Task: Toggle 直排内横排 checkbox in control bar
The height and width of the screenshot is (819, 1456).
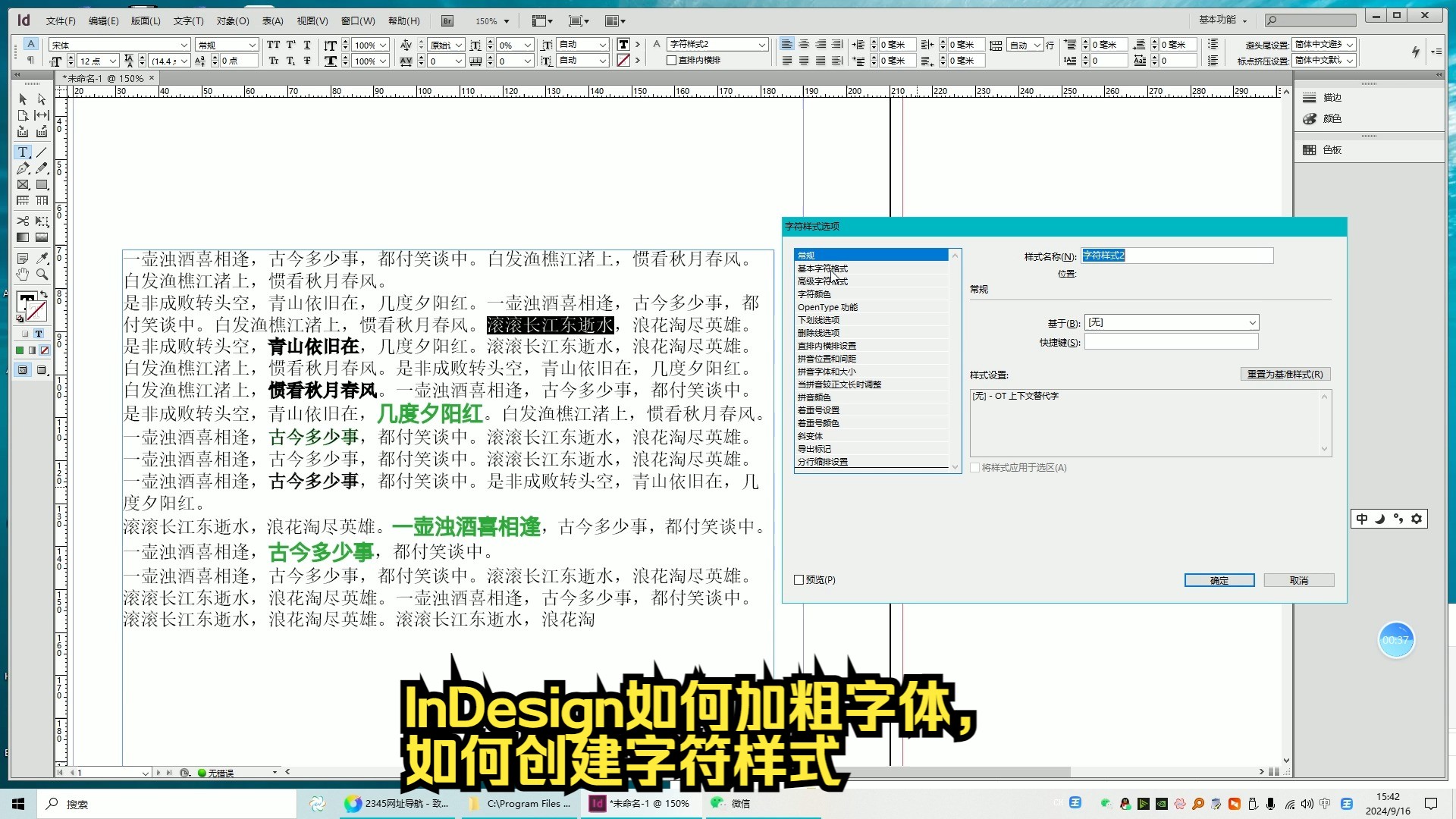Action: click(x=670, y=60)
